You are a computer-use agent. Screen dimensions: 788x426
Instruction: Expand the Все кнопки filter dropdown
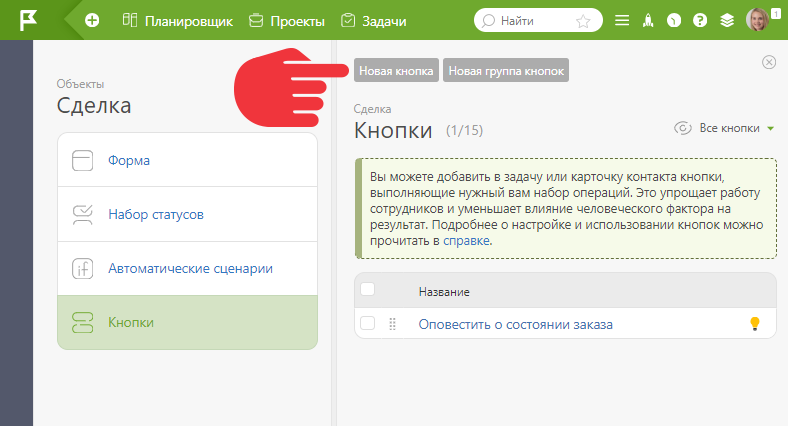pyautogui.click(x=724, y=128)
